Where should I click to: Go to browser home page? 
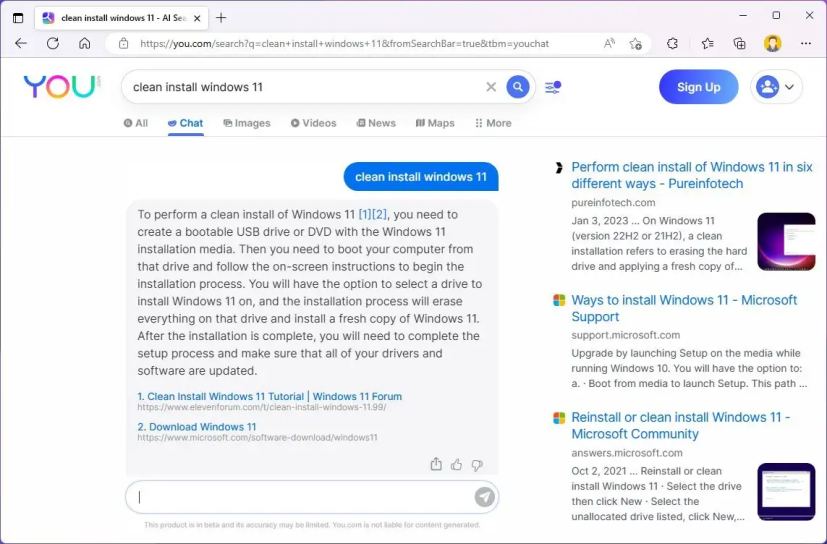click(84, 43)
